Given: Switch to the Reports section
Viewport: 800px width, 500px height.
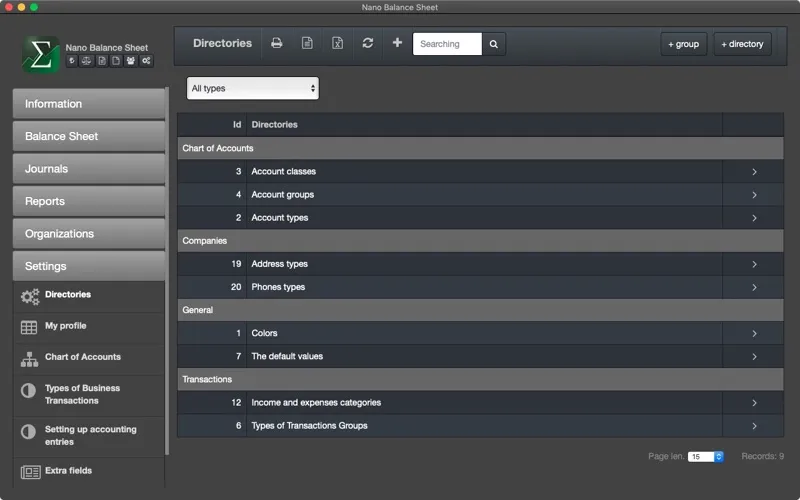Looking at the screenshot, I should point(89,201).
